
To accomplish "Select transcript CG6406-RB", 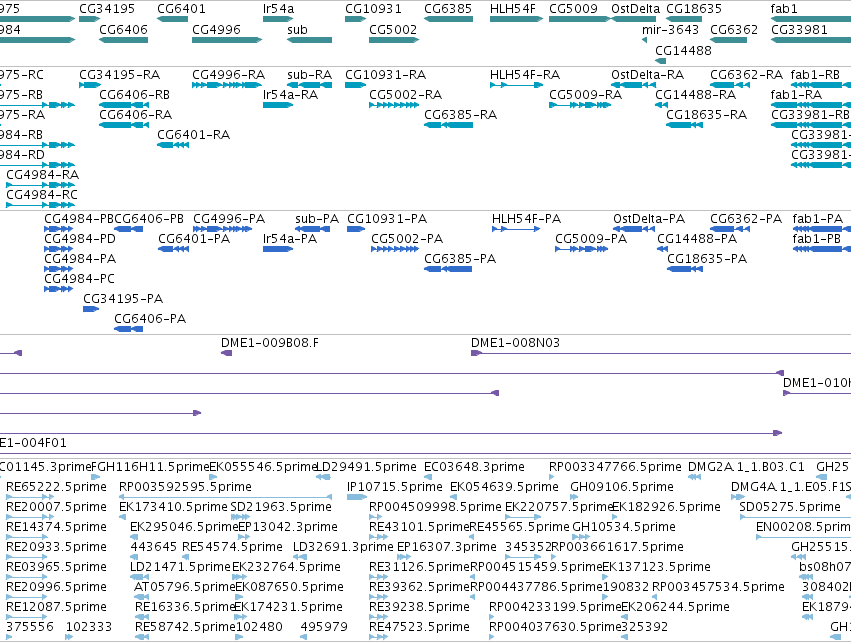I will click(x=123, y=105).
